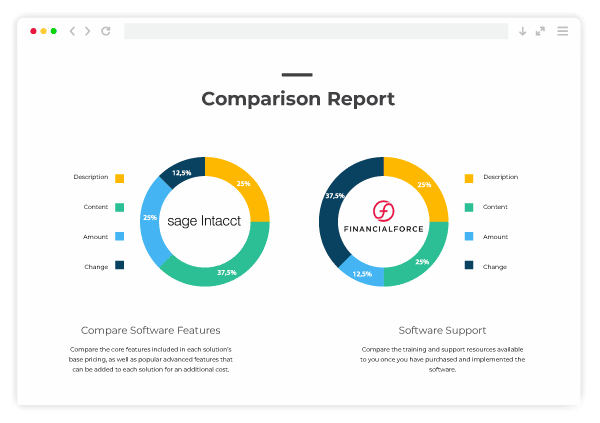
Task: Select FinancialForce Change navy legend swatch
Action: pos(469,265)
